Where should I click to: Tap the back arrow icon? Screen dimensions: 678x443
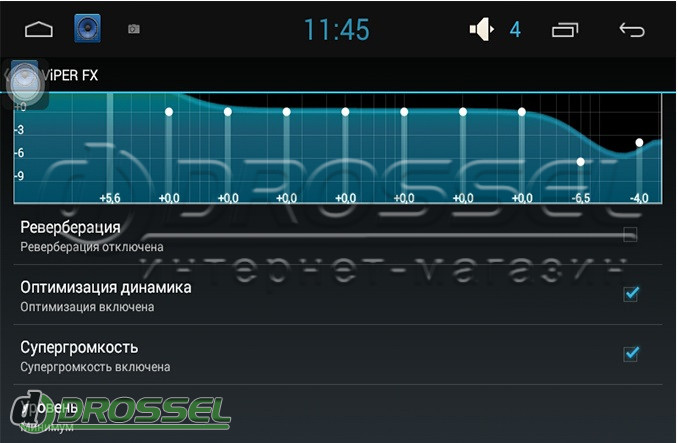[x=632, y=29]
